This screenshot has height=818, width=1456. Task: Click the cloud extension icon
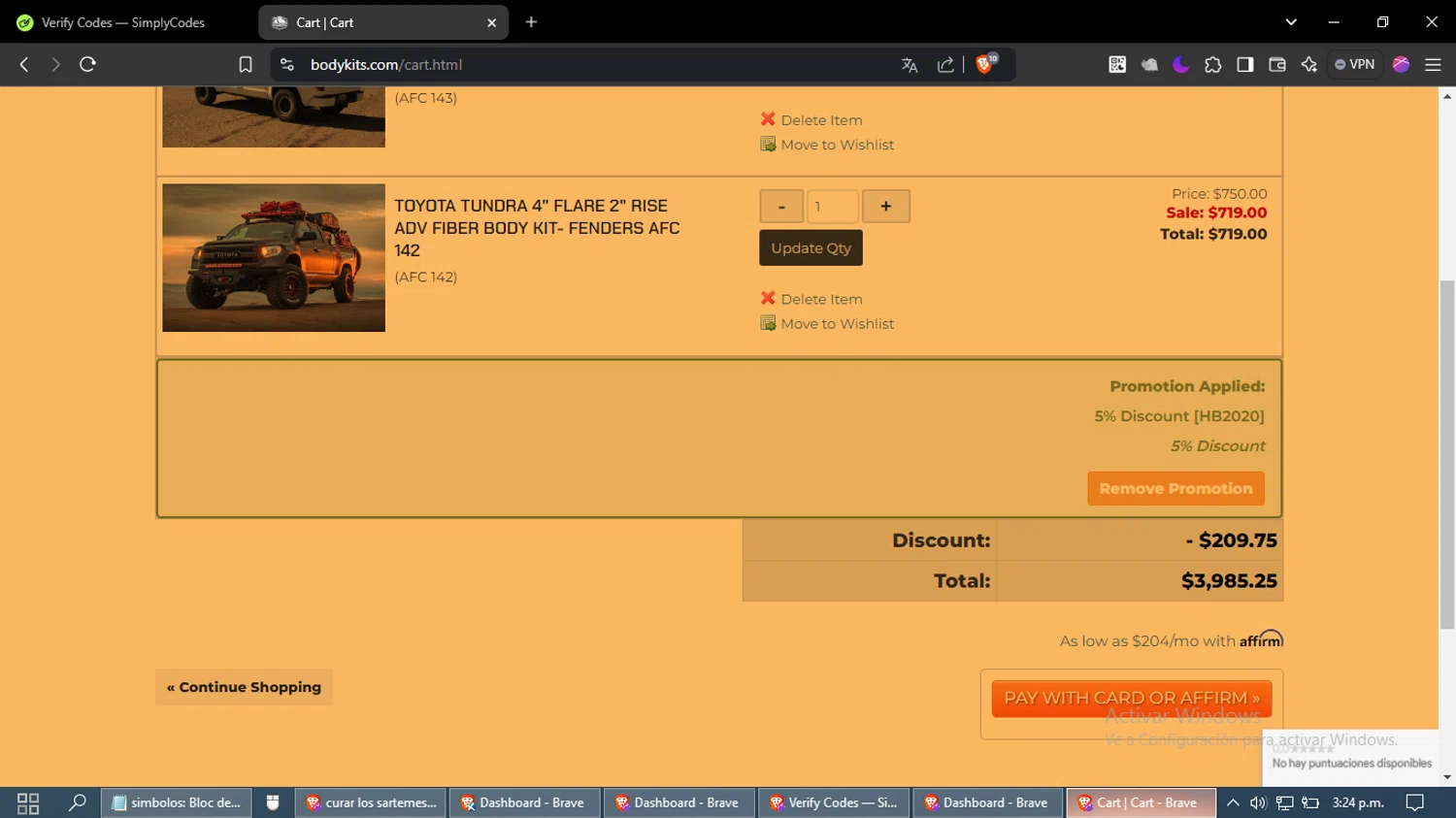point(1149,65)
